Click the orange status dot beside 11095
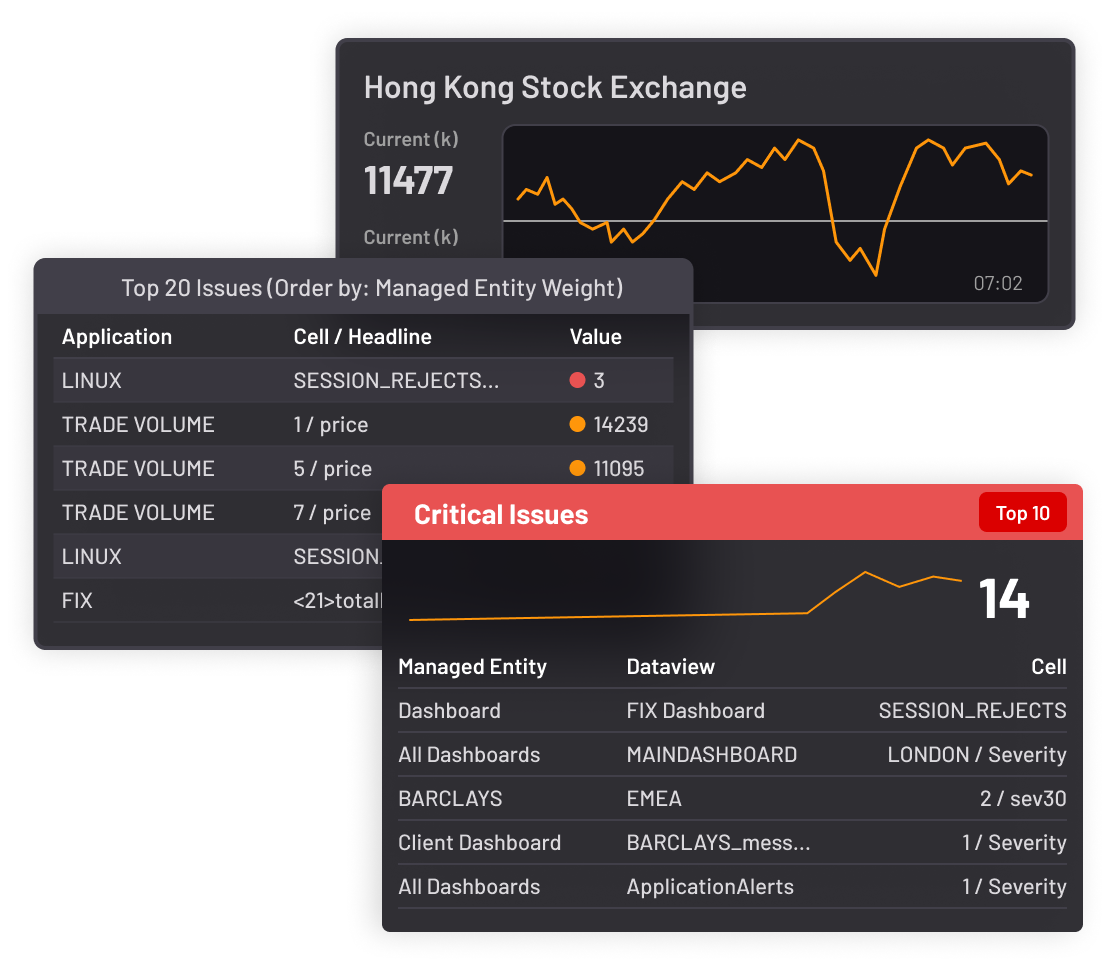The image size is (1116, 960). [x=577, y=469]
